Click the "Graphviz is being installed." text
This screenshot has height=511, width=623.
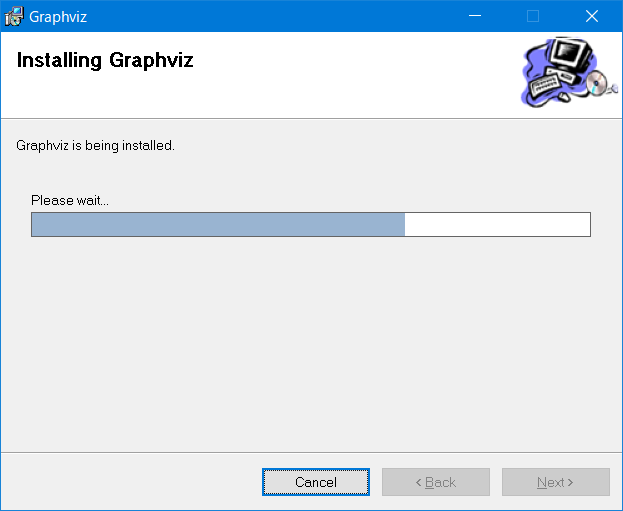coord(95,146)
